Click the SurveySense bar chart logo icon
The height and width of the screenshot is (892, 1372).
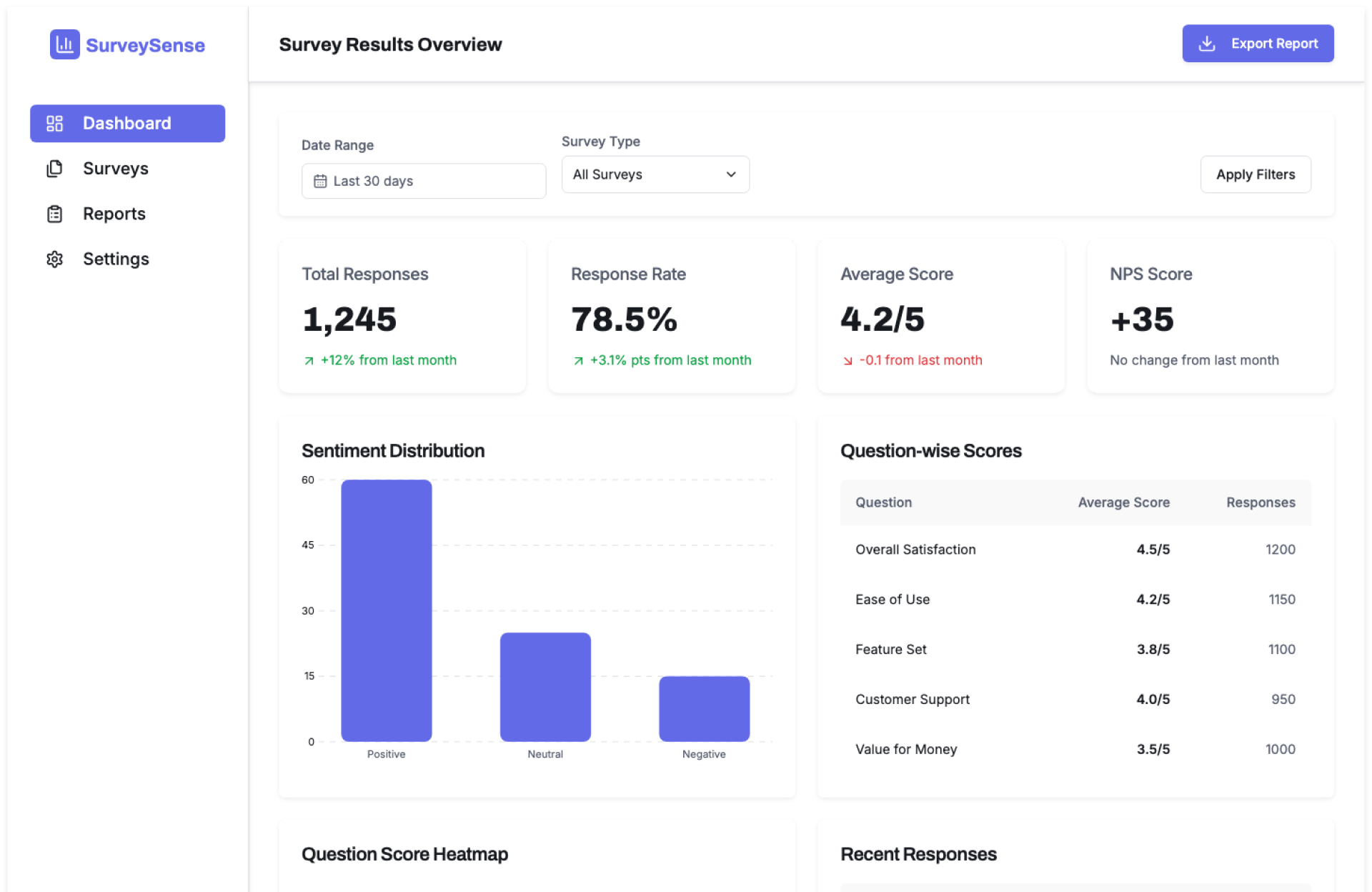[64, 44]
